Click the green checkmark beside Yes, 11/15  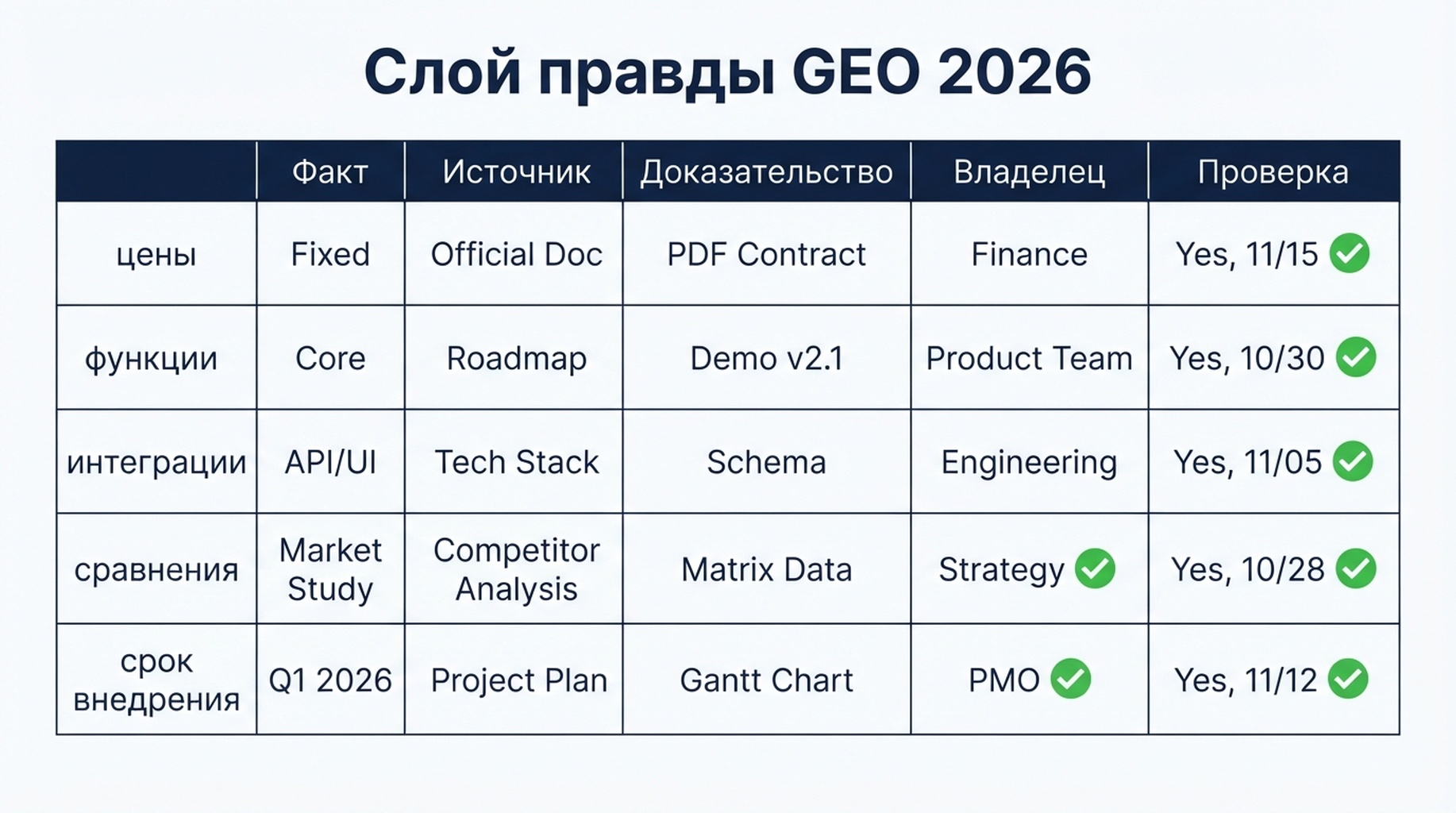[x=1350, y=253]
